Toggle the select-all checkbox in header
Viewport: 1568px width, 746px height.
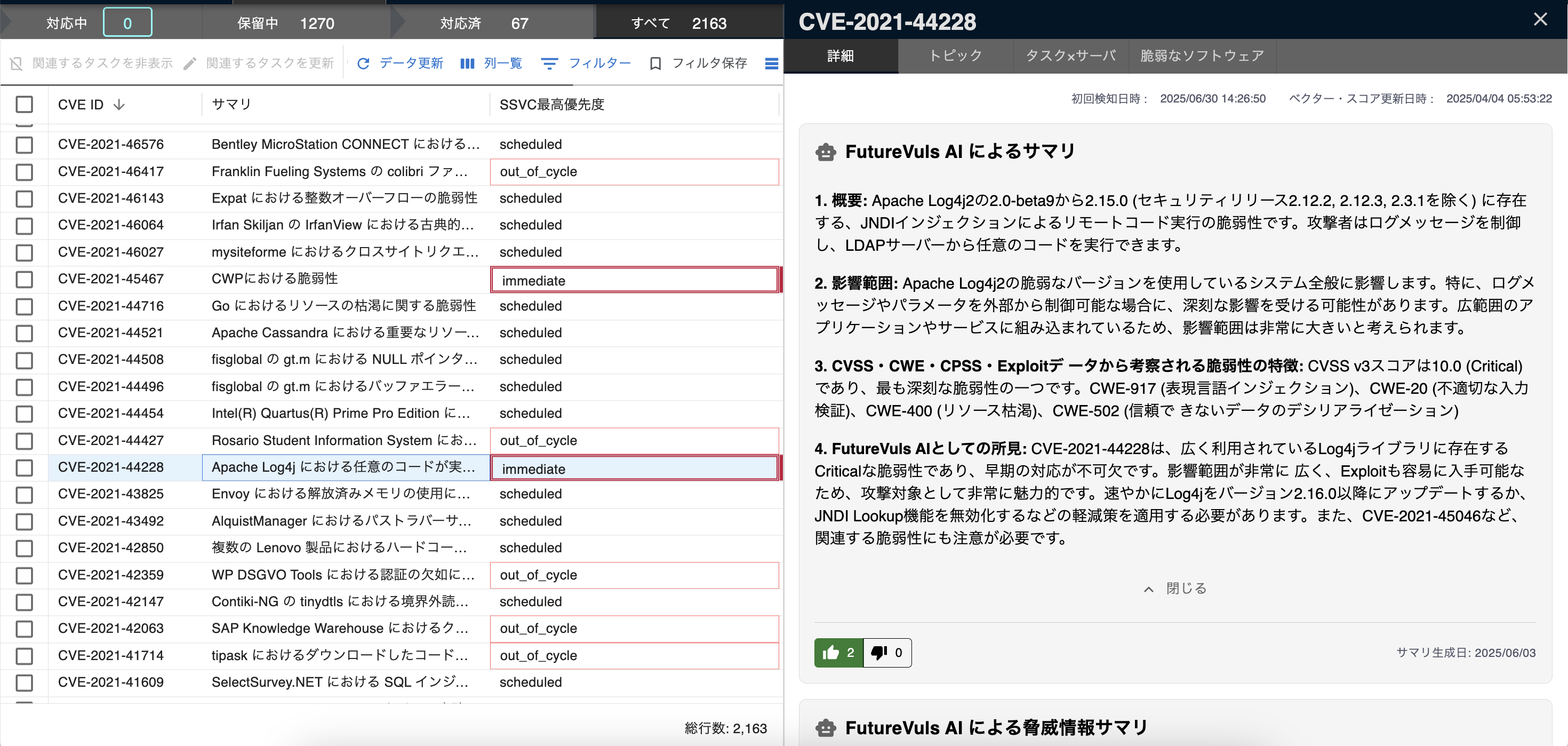25,105
